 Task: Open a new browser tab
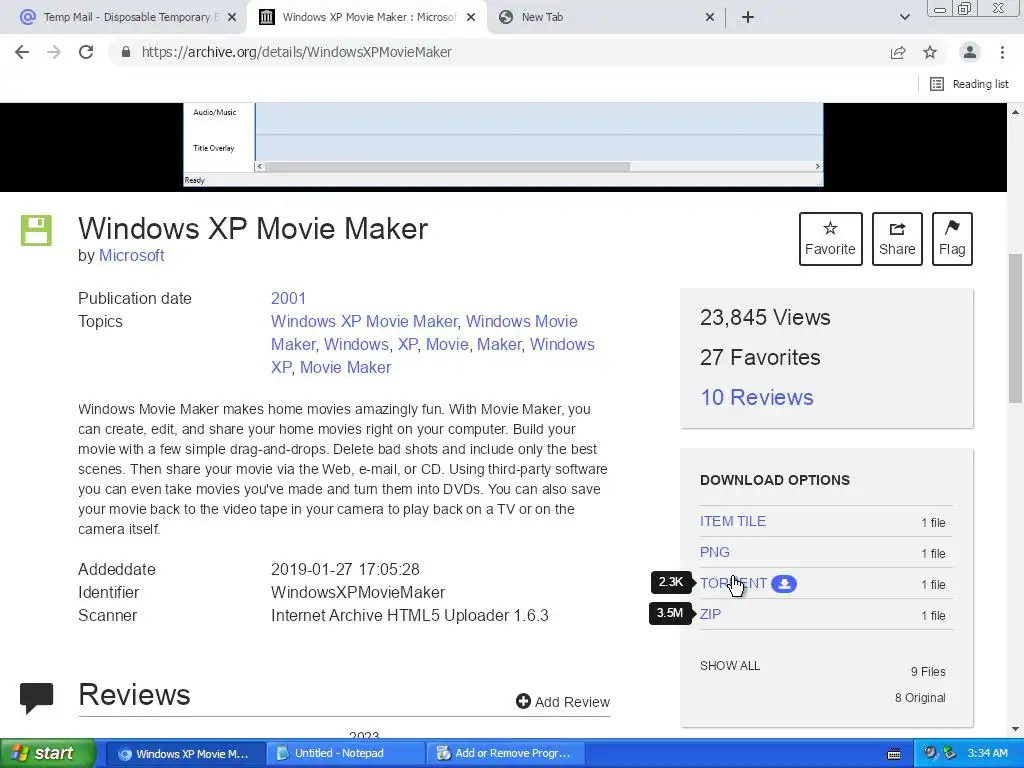(748, 17)
